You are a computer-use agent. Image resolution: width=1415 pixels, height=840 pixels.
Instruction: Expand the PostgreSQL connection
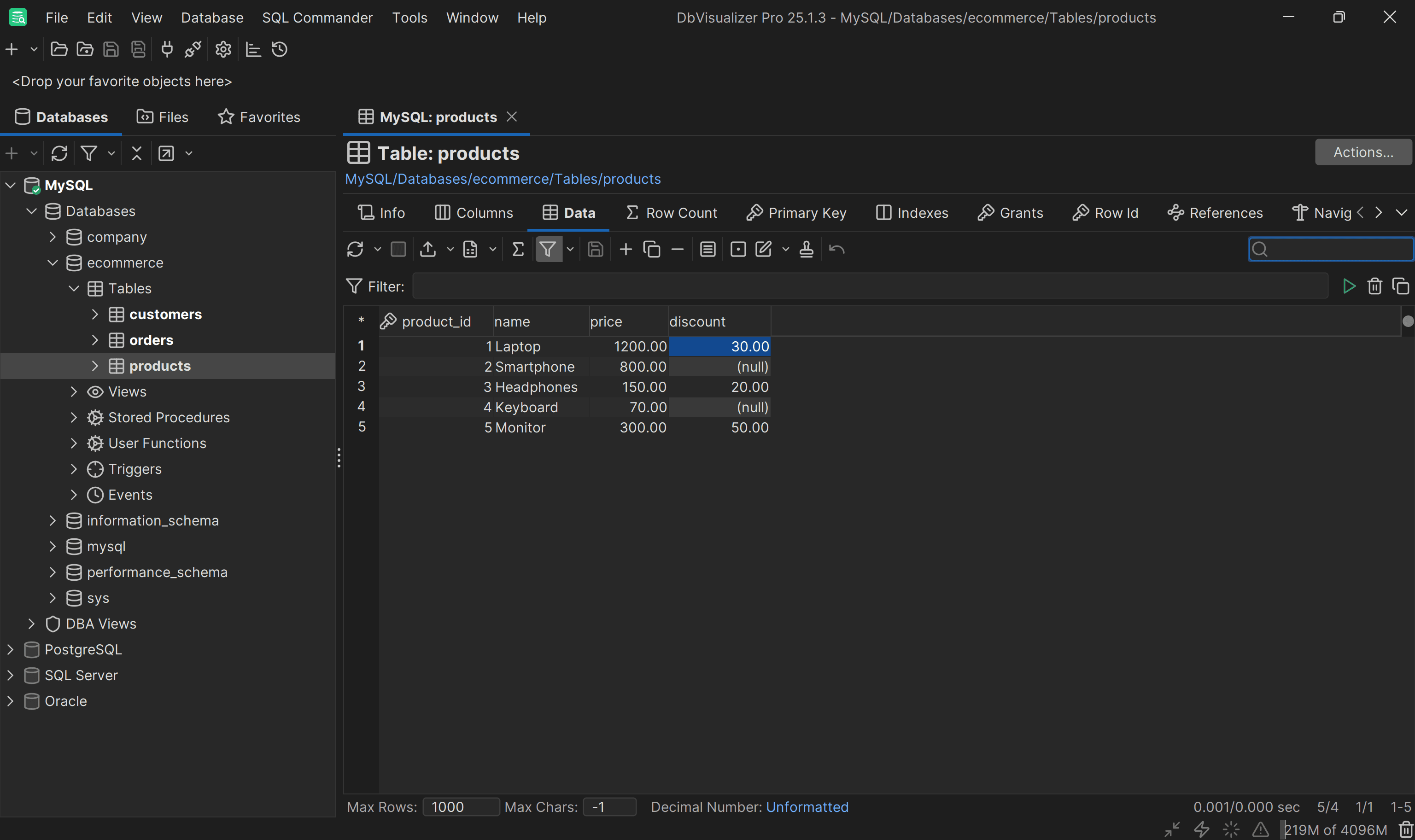tap(10, 649)
